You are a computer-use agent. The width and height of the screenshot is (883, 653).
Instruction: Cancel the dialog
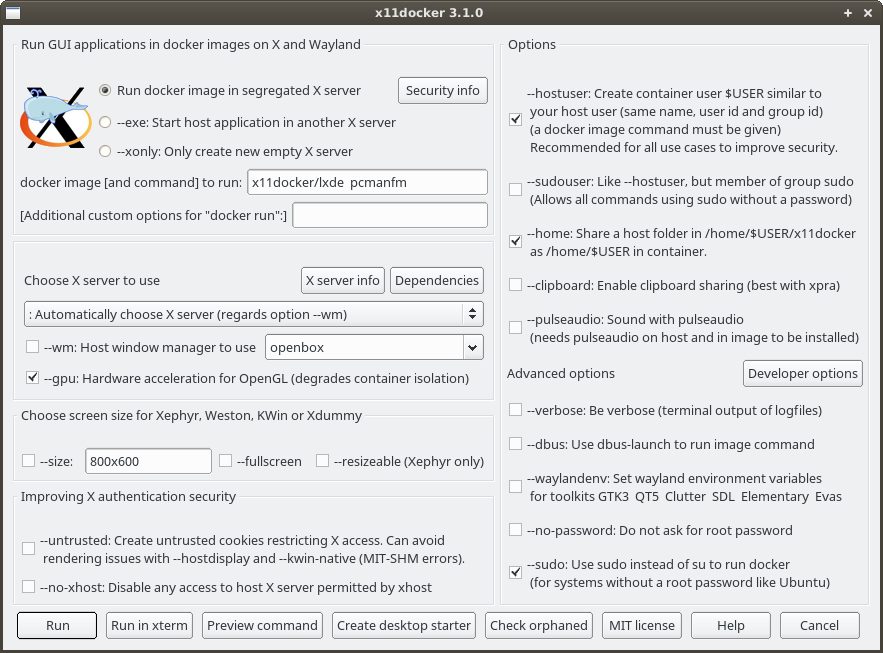click(819, 625)
